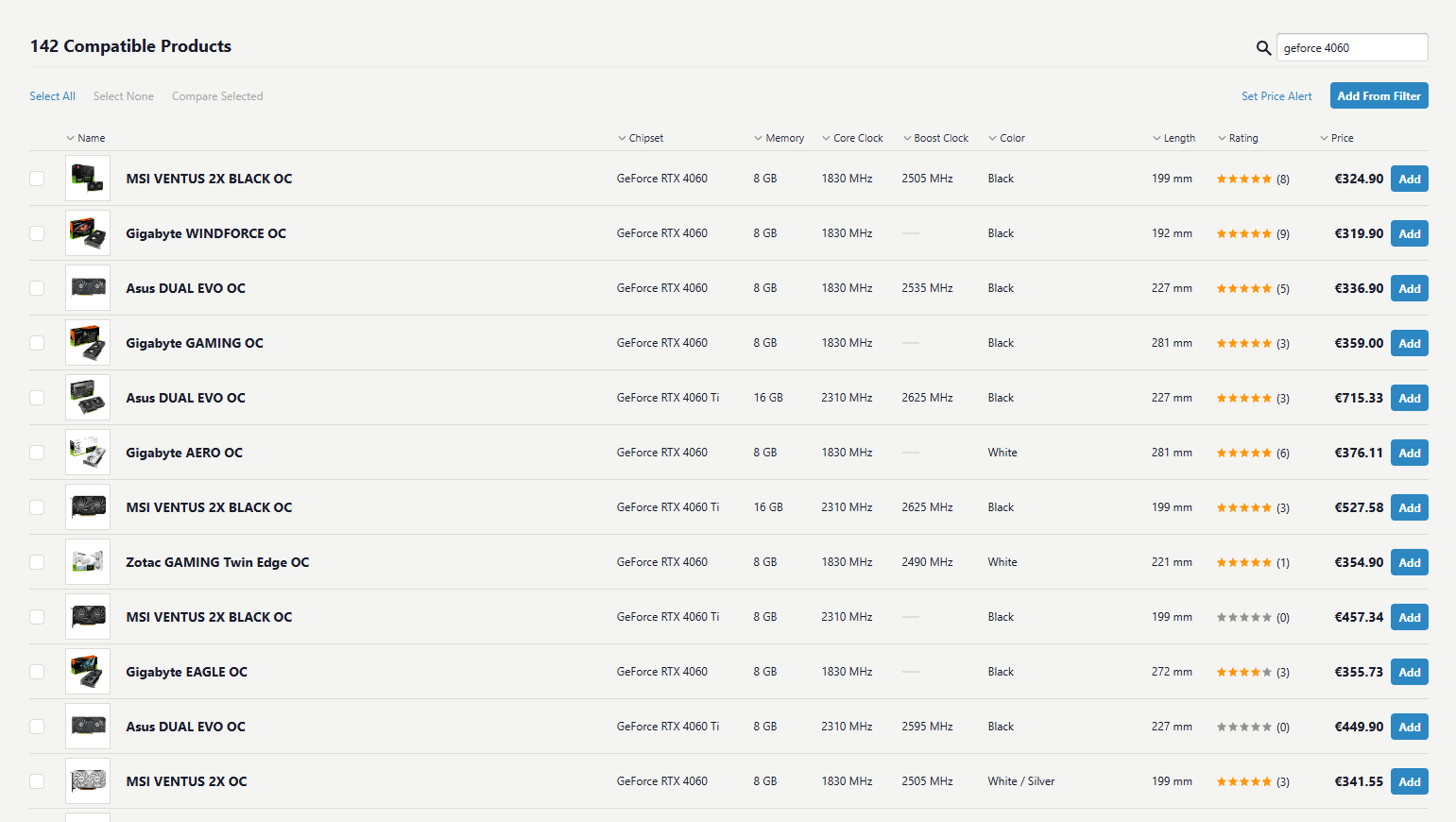The image size is (1456, 822).
Task: Sort by Memory column header
Action: click(x=779, y=138)
